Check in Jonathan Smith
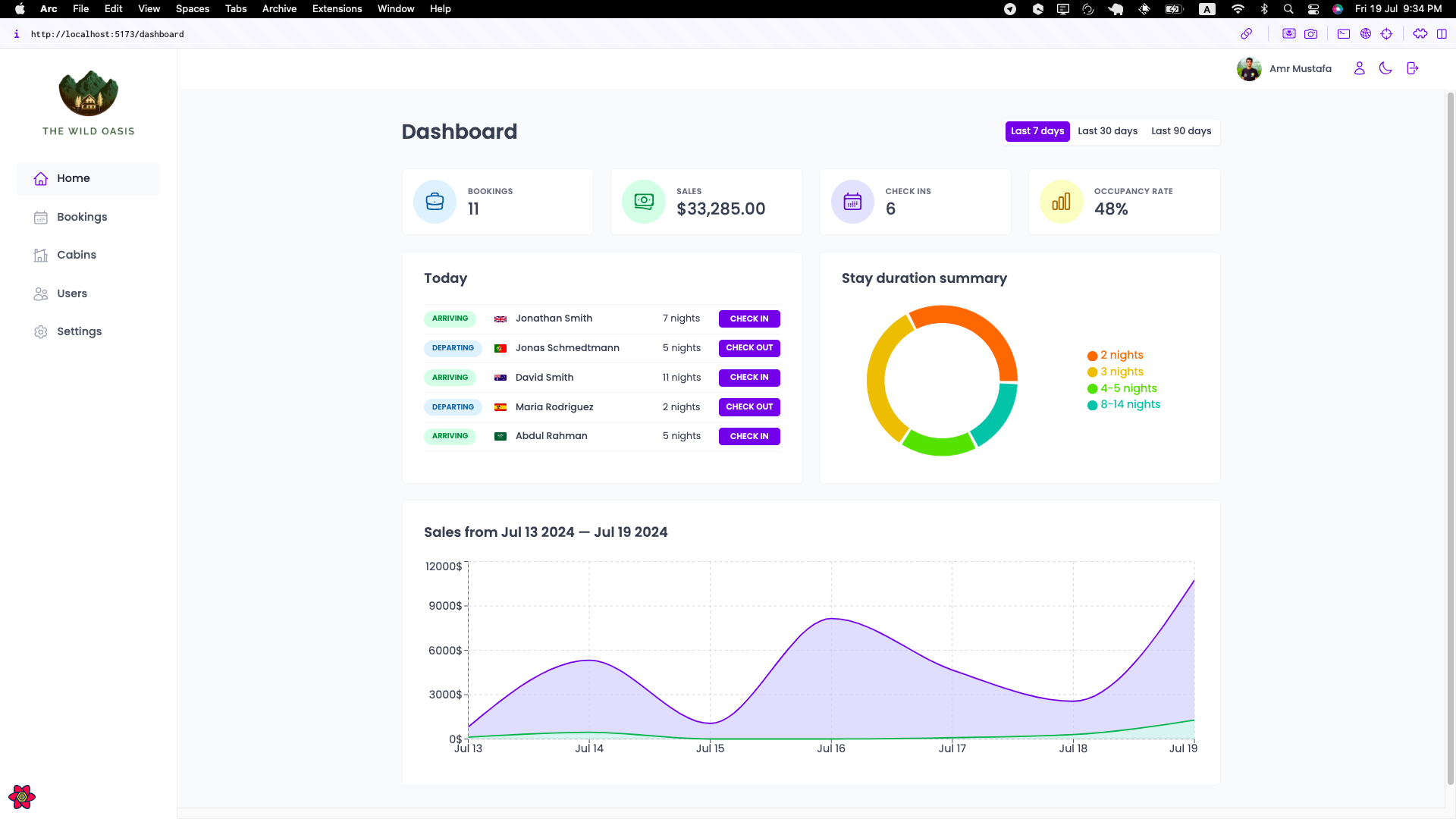The width and height of the screenshot is (1456, 819). (x=748, y=318)
